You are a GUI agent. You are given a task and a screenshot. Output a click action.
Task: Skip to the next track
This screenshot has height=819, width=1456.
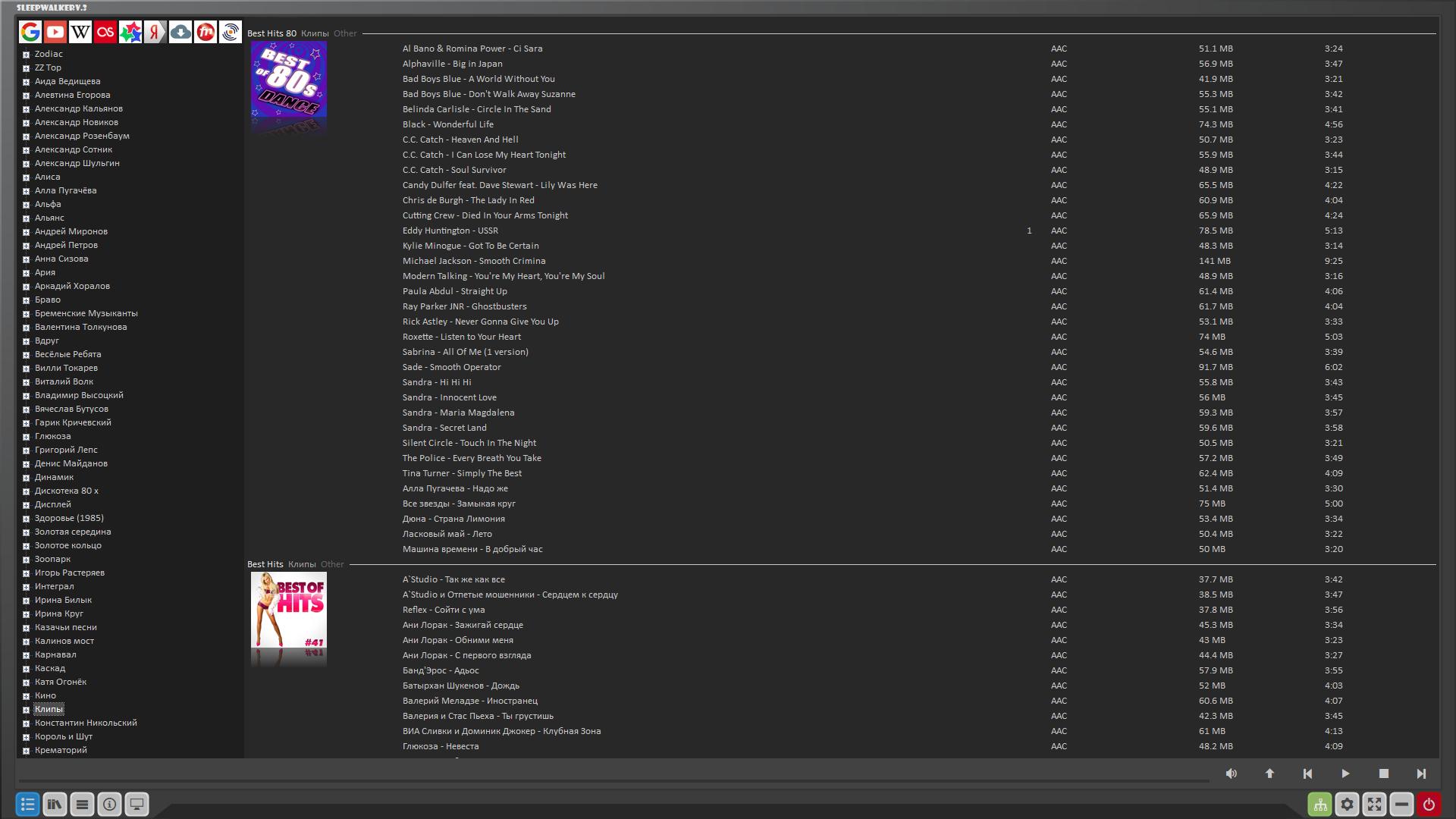[1420, 773]
